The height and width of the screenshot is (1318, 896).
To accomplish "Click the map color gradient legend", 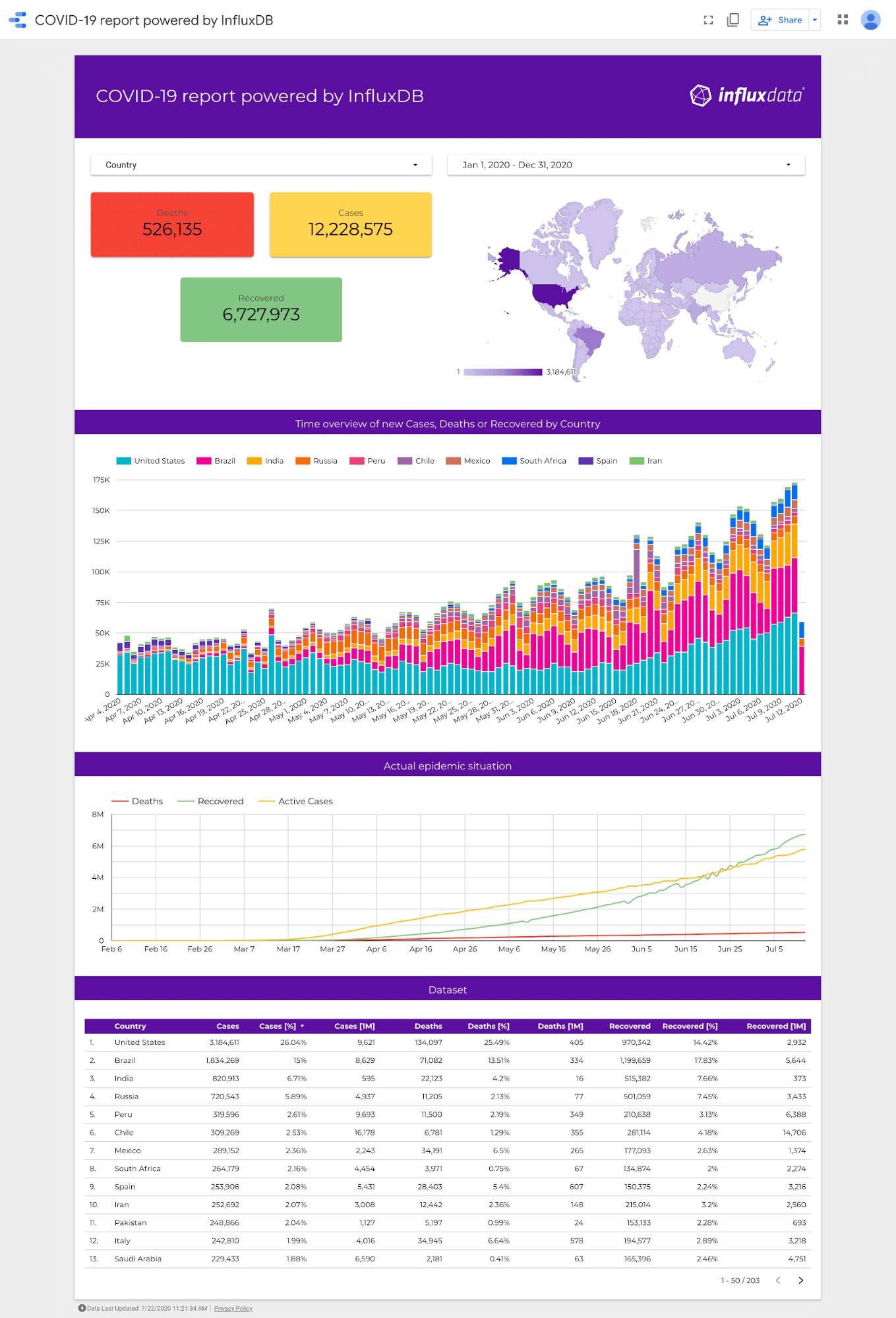I will [x=502, y=373].
